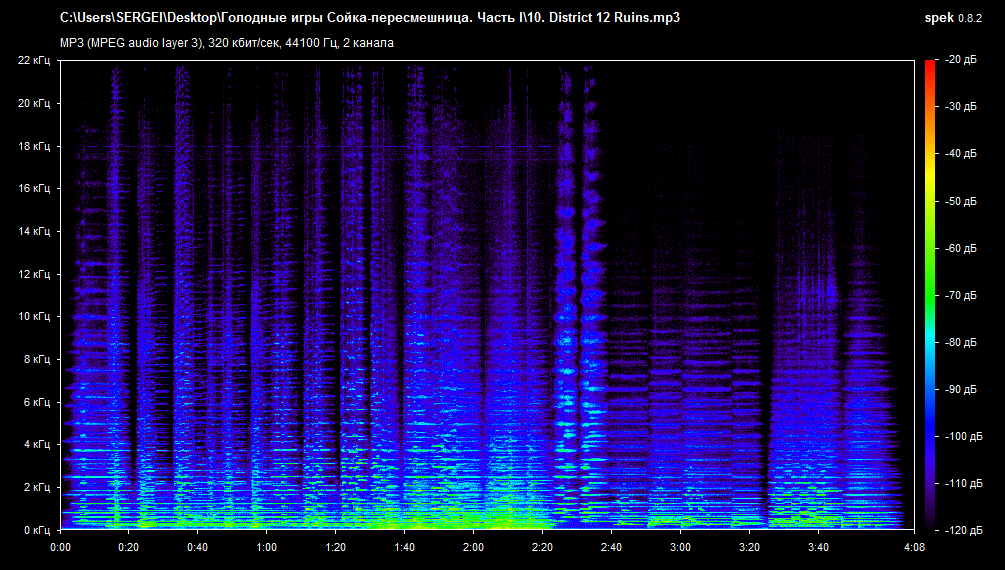Click the 22 кГц frequency axis label
1005x570 pixels.
pyautogui.click(x=36, y=61)
